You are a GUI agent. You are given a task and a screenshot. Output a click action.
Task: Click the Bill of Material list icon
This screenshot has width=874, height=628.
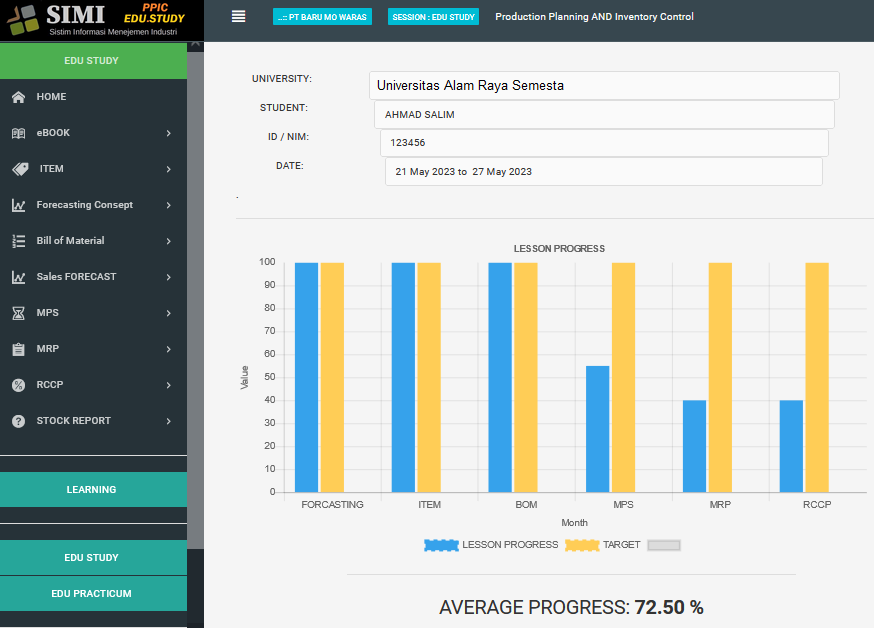point(18,241)
